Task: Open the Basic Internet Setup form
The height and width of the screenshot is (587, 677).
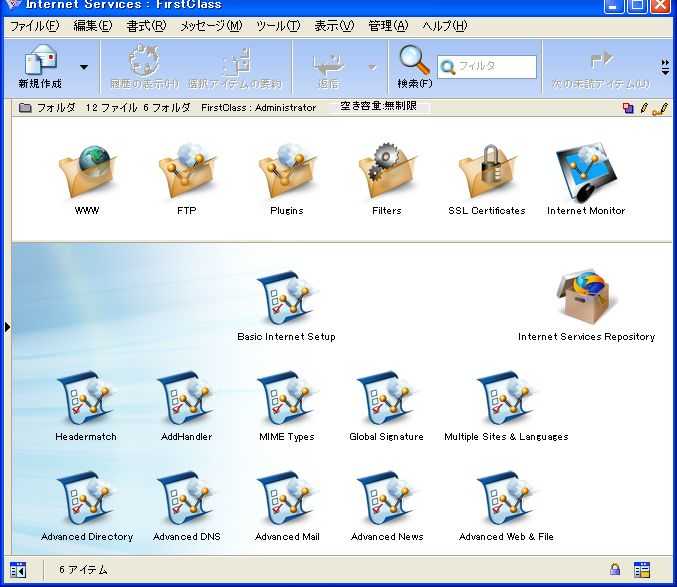Action: [x=287, y=299]
